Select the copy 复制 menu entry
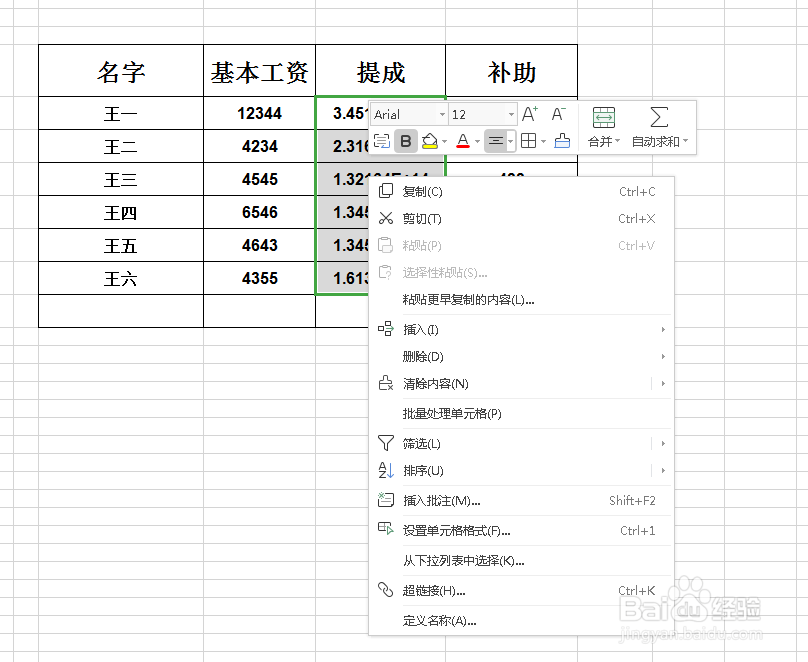The height and width of the screenshot is (662, 808). point(420,190)
